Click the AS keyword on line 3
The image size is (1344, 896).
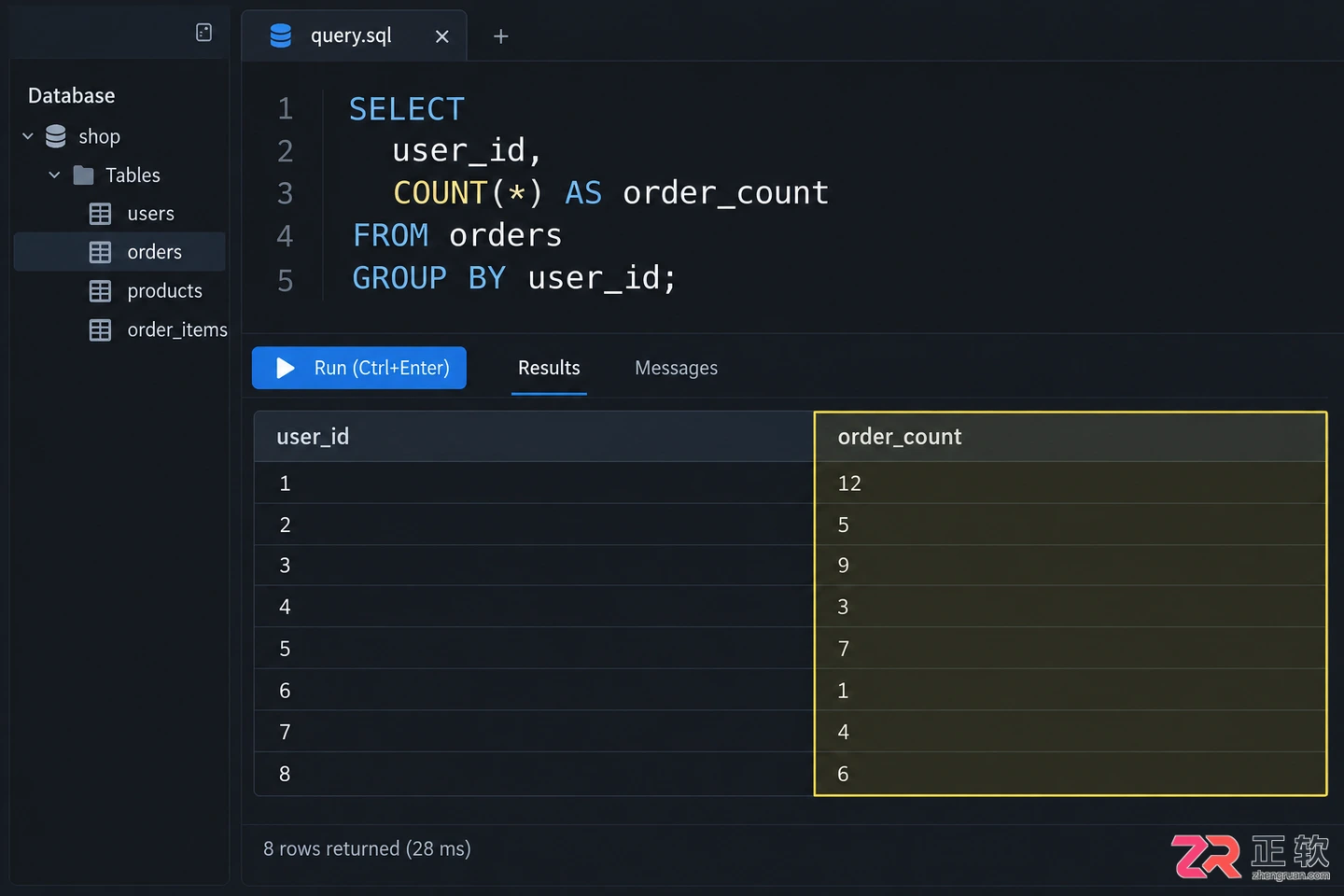point(583,192)
